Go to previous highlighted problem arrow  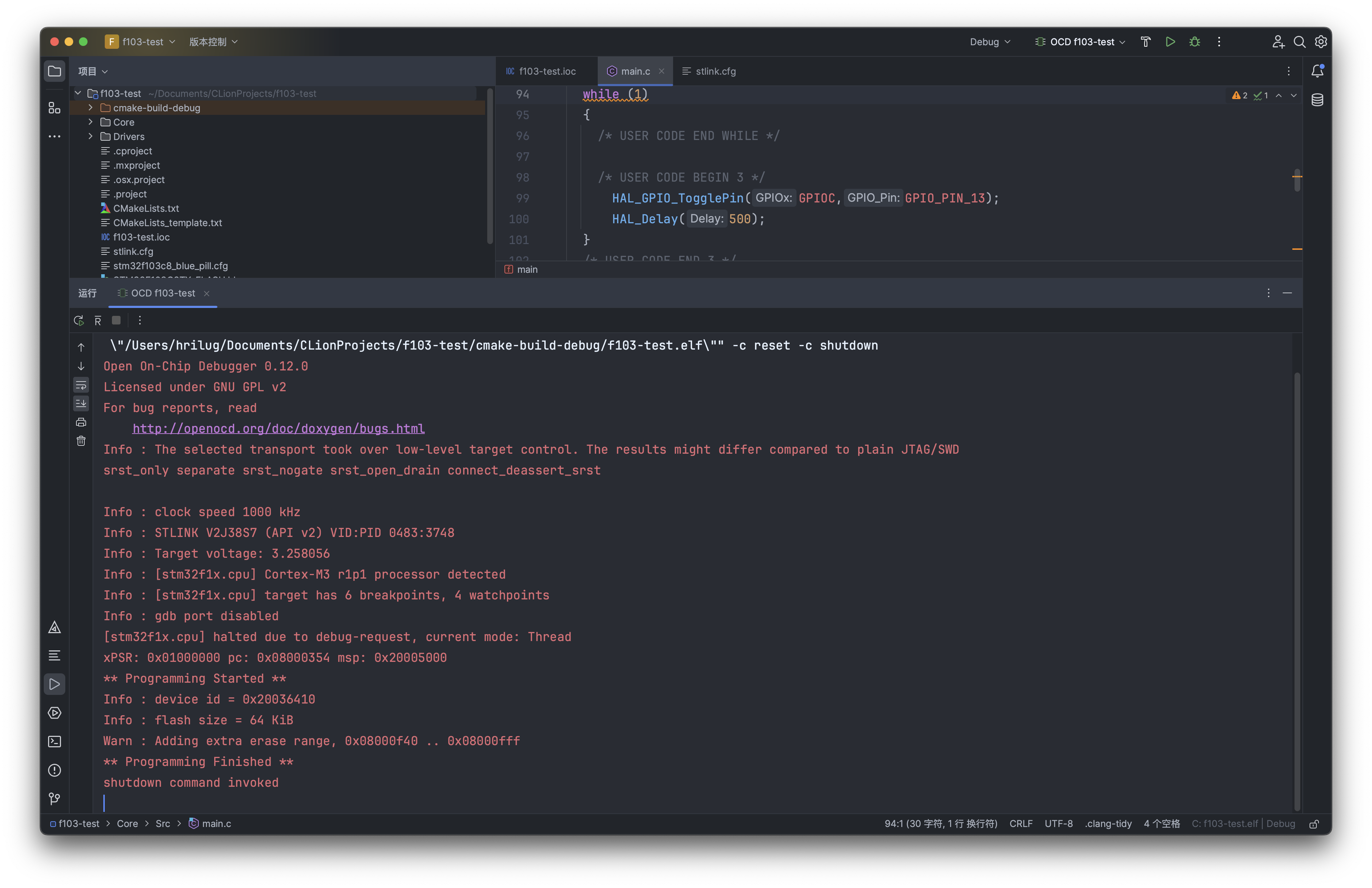click(1279, 95)
